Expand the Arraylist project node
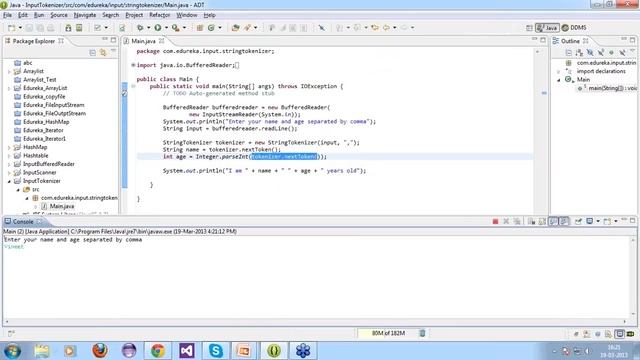 (9, 71)
